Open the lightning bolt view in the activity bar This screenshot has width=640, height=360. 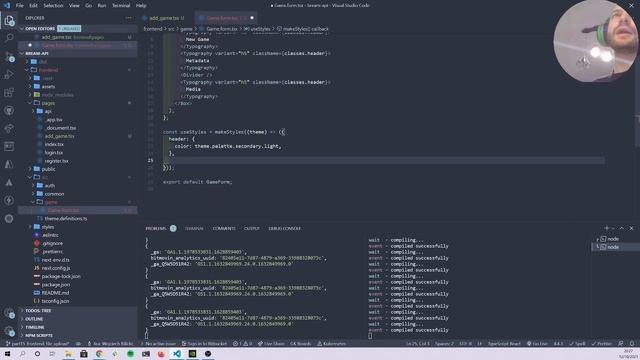coord(9,200)
